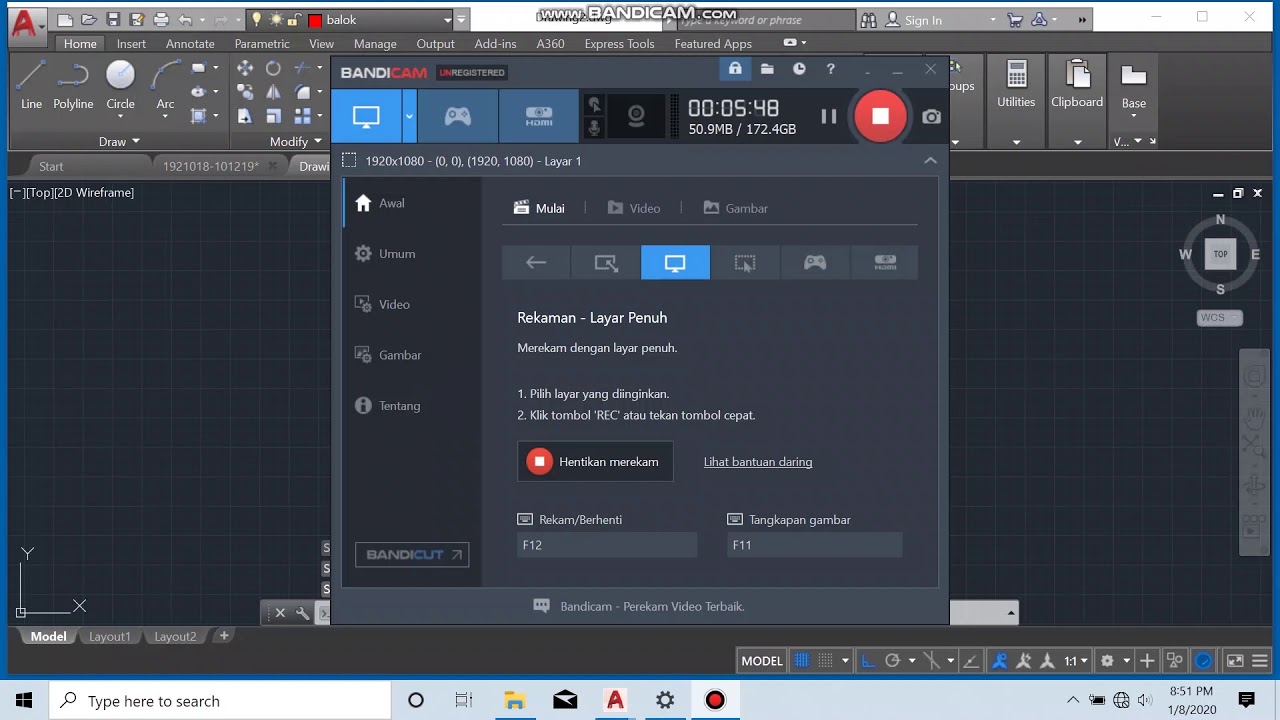This screenshot has height=720, width=1280.
Task: Open Bandicam output folder icon
Action: (767, 69)
